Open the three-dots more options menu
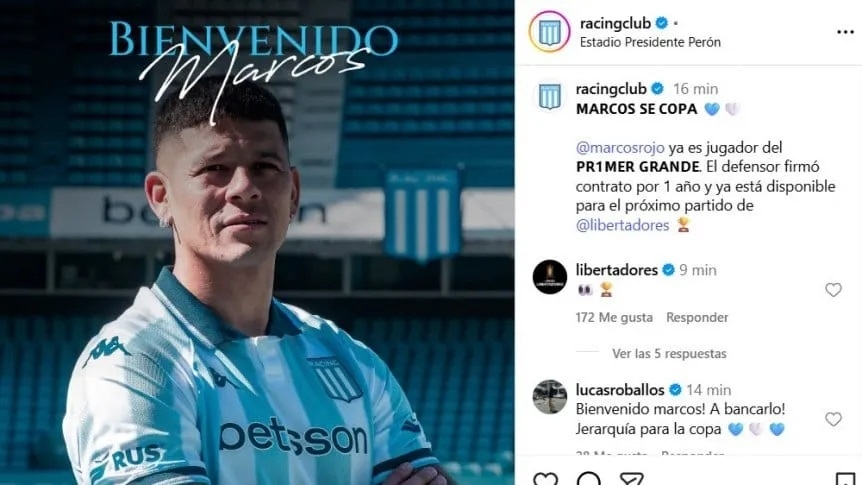This screenshot has height=485, width=862. [x=845, y=32]
